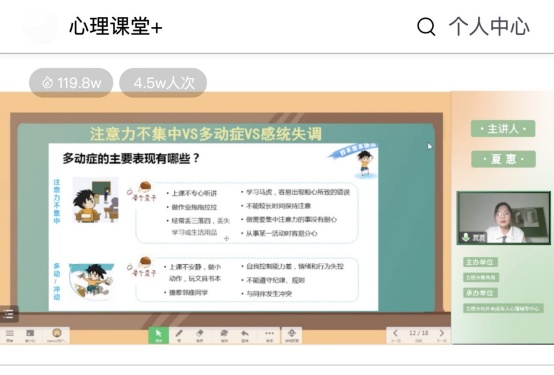Viewport: 554px width, 375px height.
Task: Click the presenter webcam video thumbnail
Action: [x=503, y=218]
